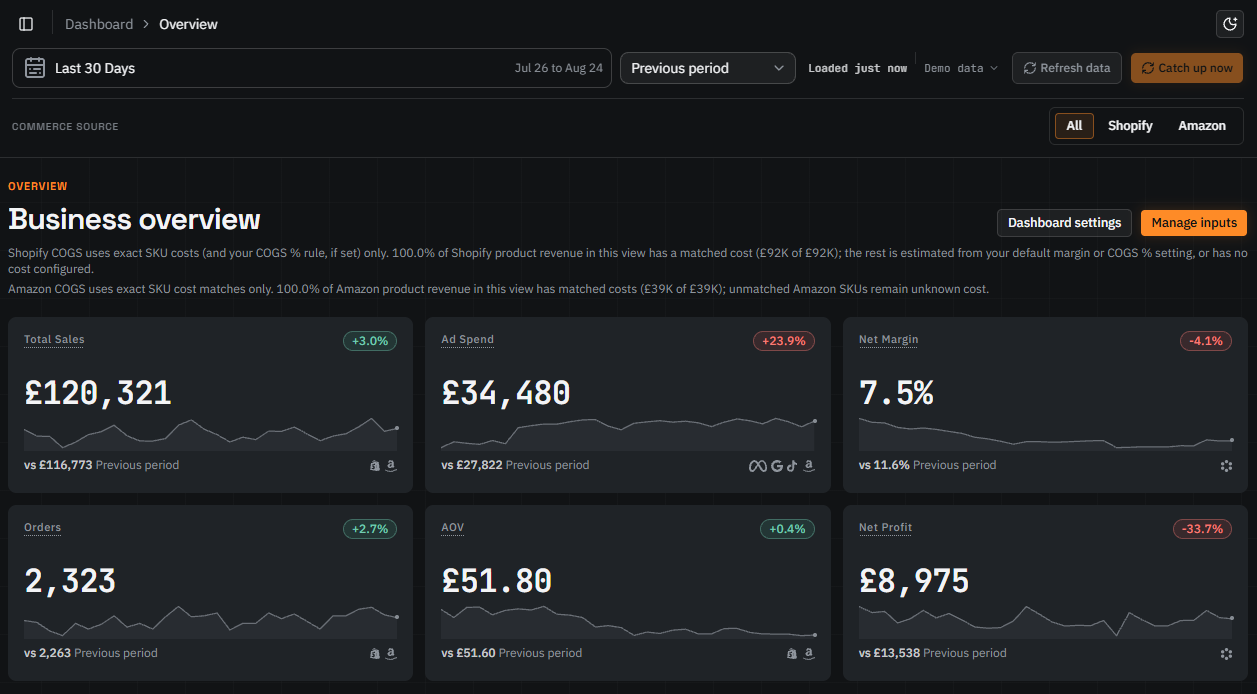This screenshot has width=1257, height=694.
Task: Click the Amazon icon in Orders card
Action: pos(391,653)
